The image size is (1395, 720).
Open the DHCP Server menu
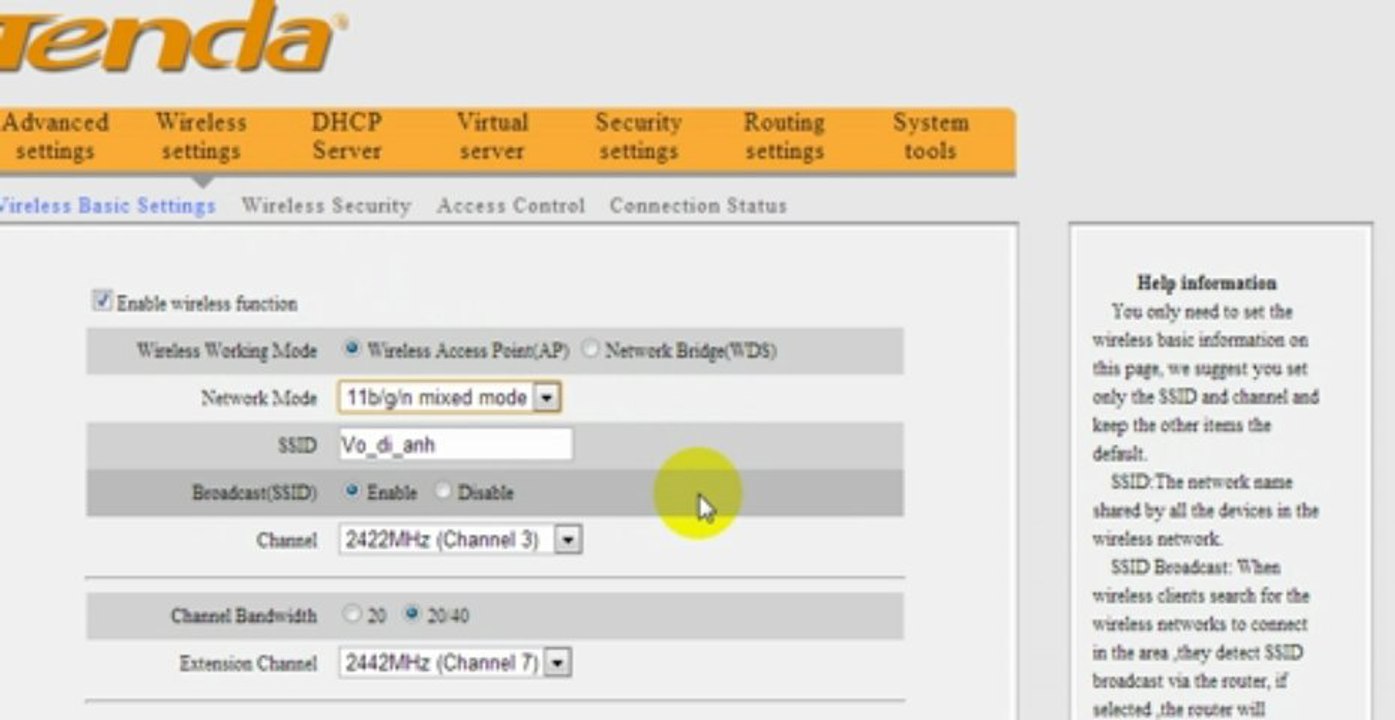[346, 137]
